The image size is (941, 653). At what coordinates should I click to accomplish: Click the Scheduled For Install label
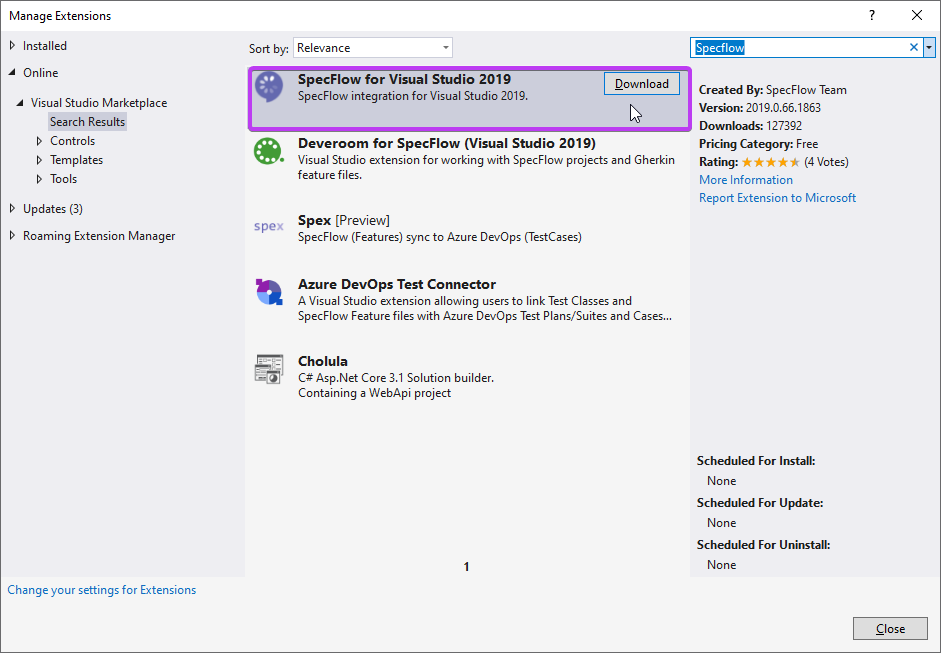click(756, 461)
